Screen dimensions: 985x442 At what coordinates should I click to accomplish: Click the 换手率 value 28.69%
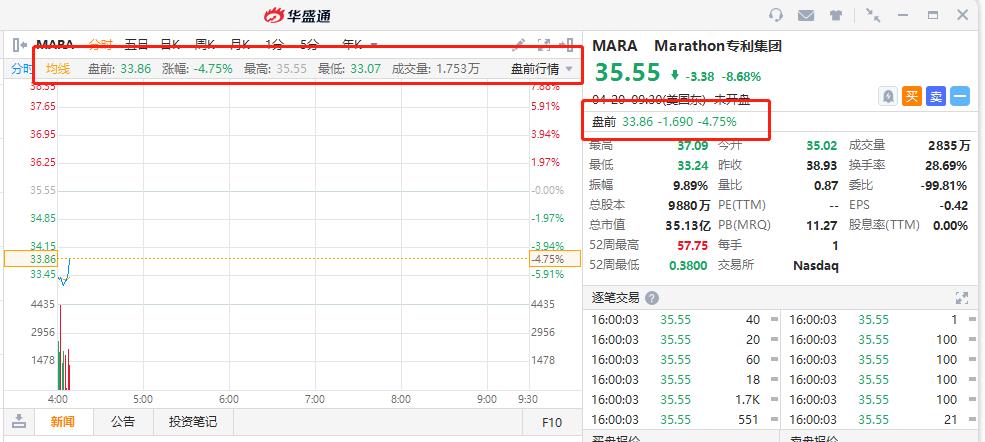[947, 165]
